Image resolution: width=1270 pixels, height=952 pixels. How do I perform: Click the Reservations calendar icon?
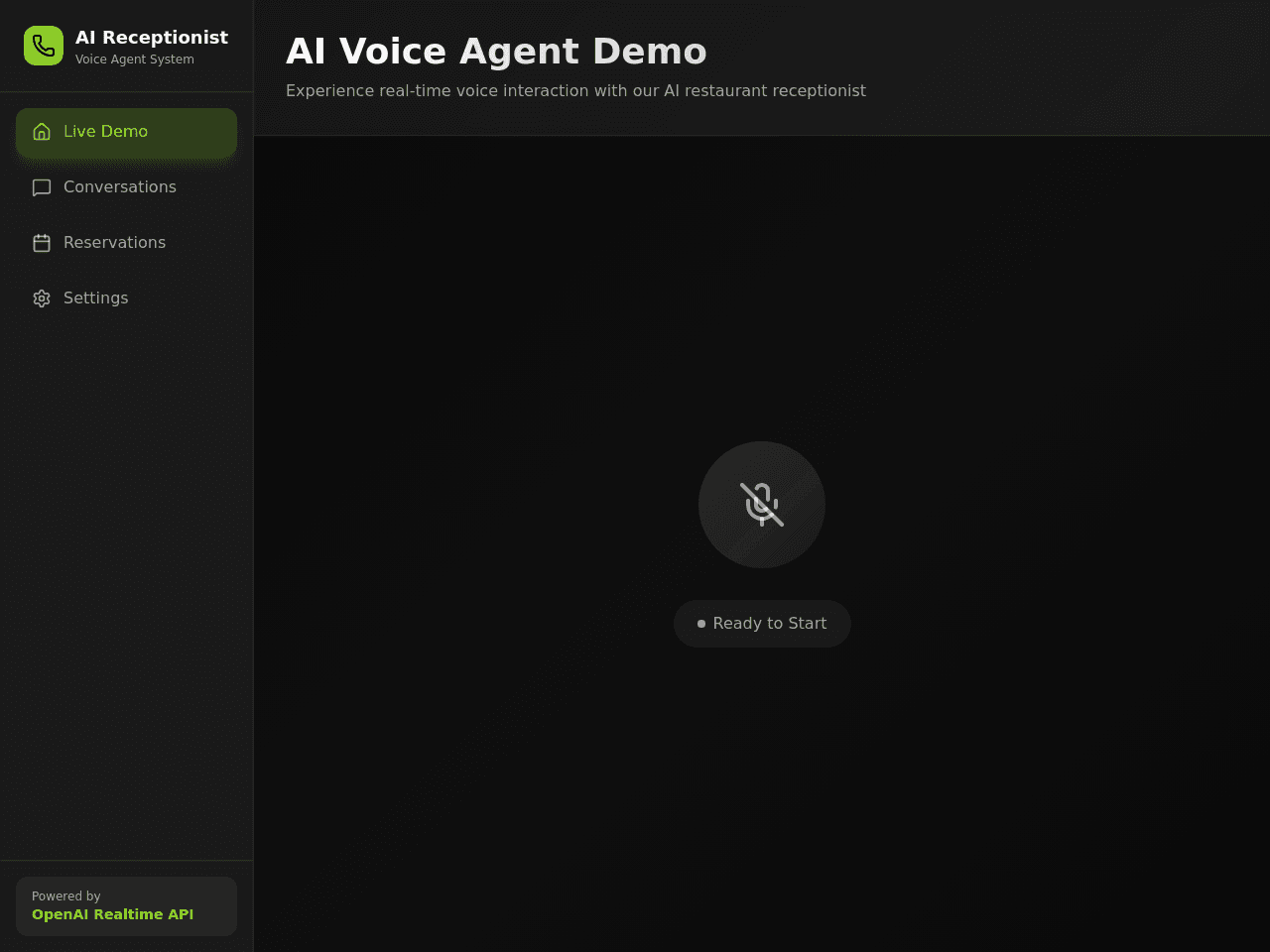tap(42, 243)
